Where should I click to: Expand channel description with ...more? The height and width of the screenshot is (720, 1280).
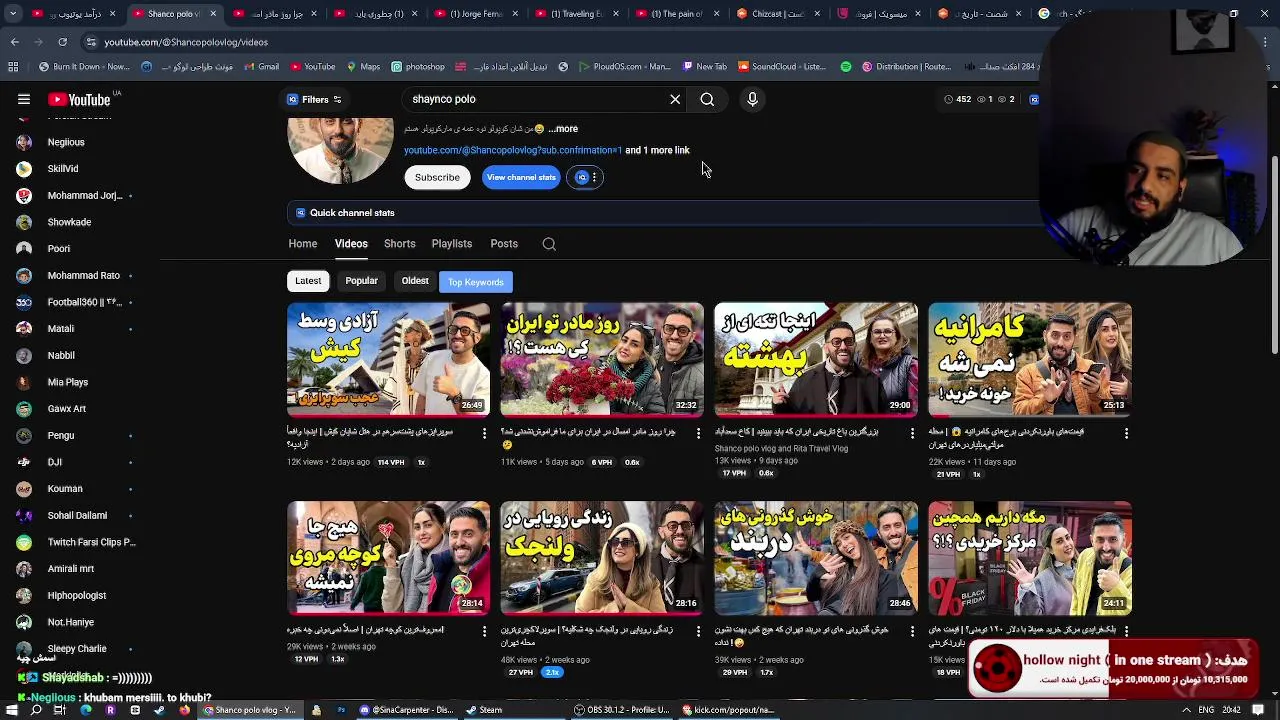[x=563, y=129]
